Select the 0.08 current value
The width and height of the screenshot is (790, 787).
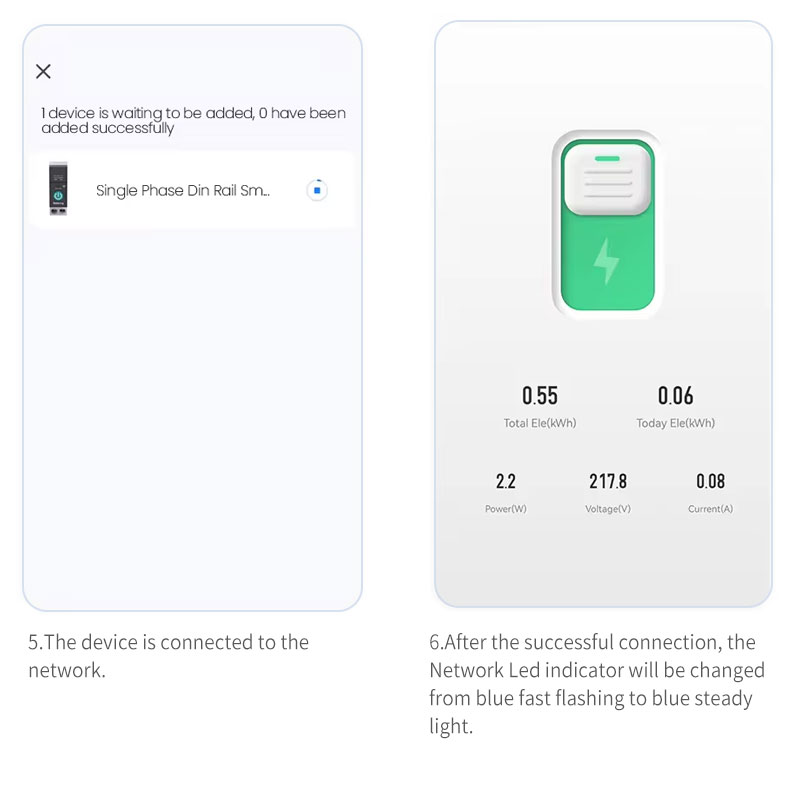click(x=710, y=481)
